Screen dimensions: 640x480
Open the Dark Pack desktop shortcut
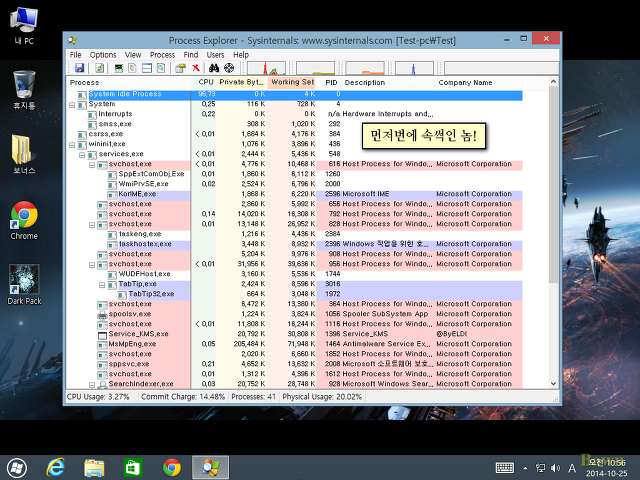click(x=24, y=285)
